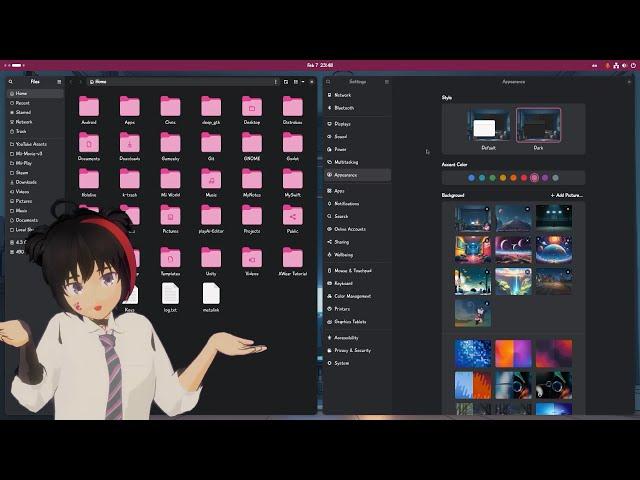Select the Default light style
This screenshot has width=640, height=480.
click(x=488, y=127)
